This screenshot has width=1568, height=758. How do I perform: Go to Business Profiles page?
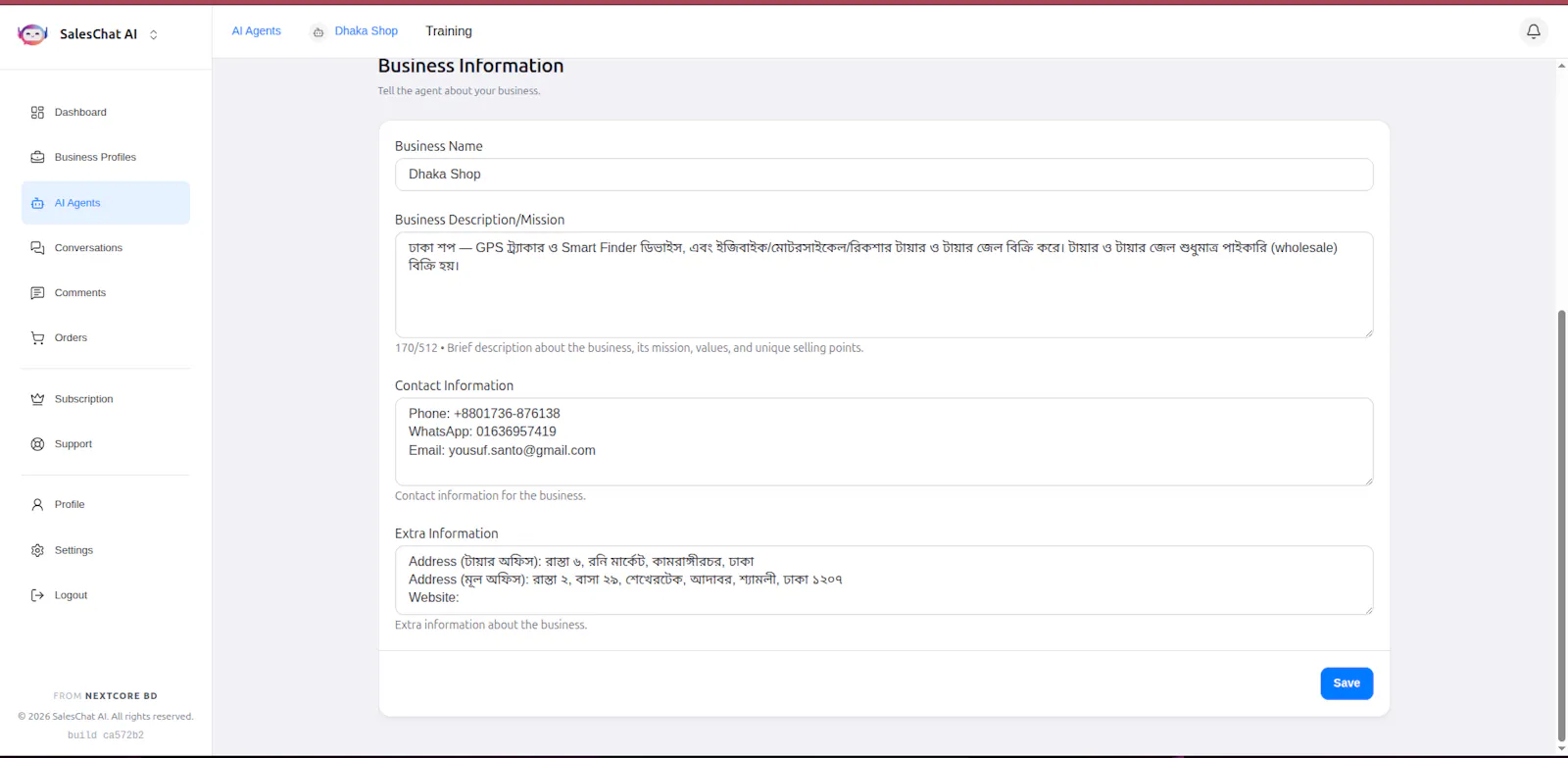pos(106,157)
